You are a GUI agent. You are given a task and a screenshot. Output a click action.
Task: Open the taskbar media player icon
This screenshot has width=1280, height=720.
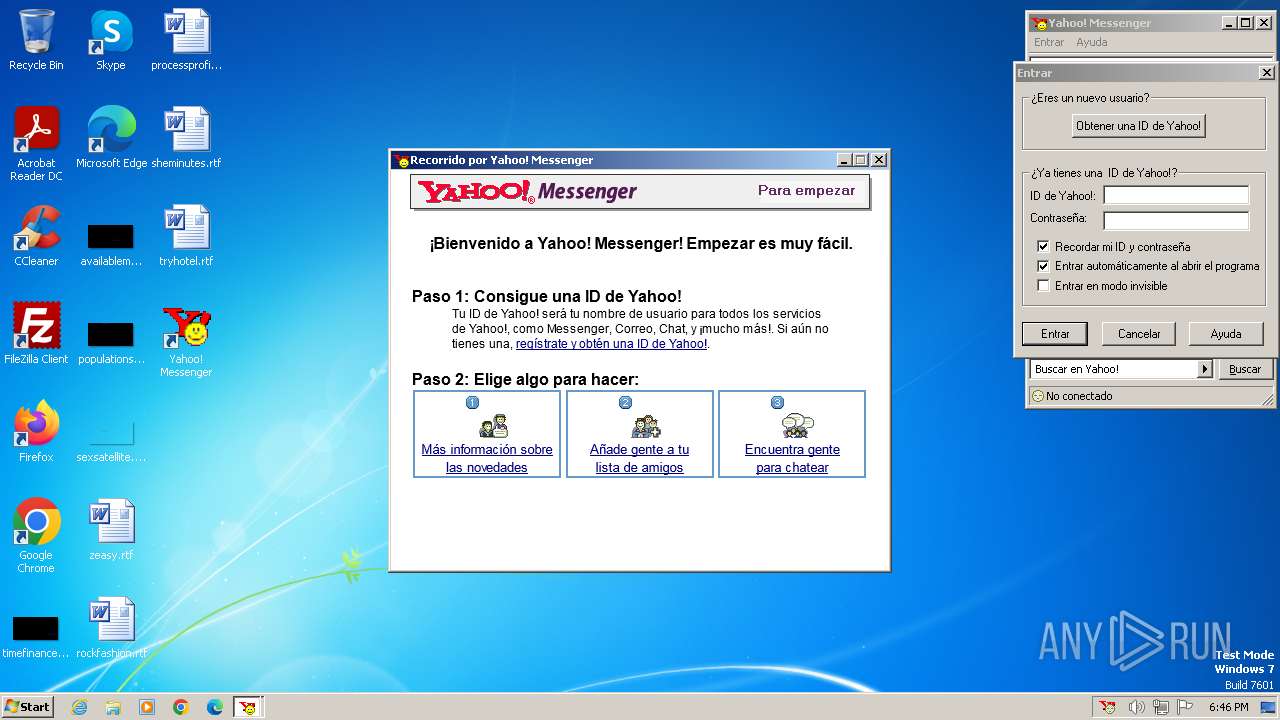coord(147,707)
